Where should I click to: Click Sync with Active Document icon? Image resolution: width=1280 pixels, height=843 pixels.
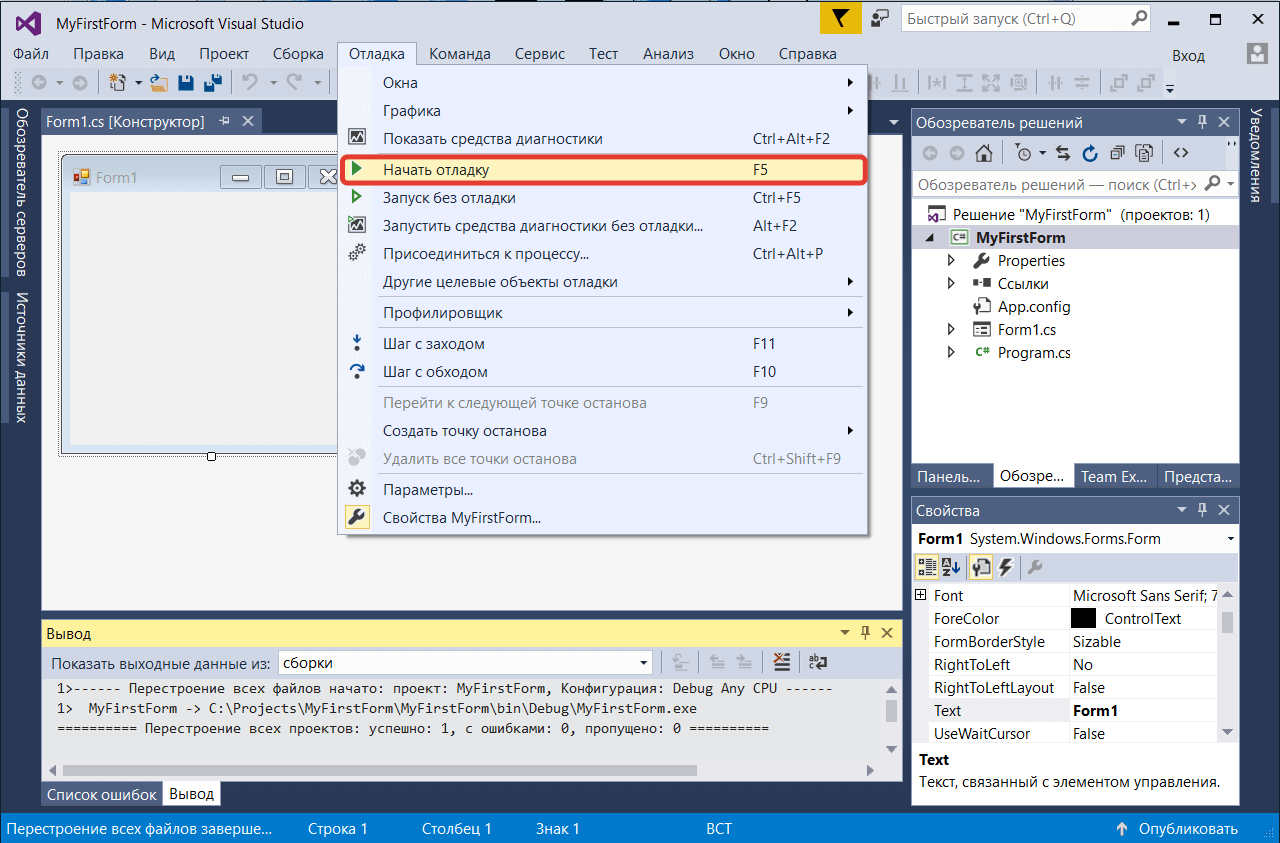click(1062, 153)
